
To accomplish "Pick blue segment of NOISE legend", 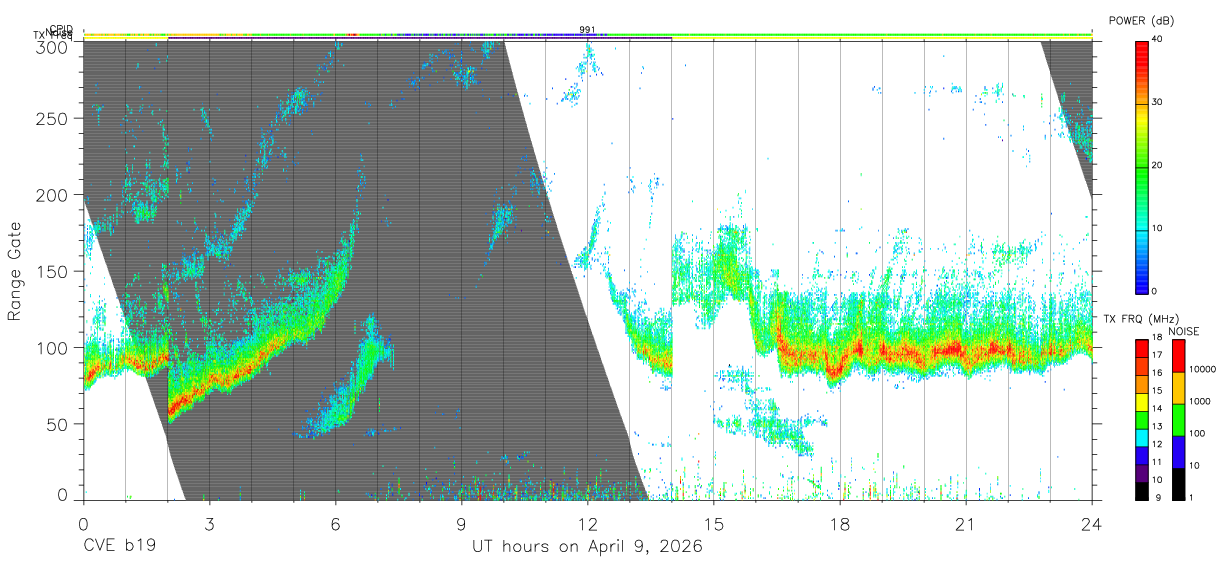I will (x=1178, y=452).
